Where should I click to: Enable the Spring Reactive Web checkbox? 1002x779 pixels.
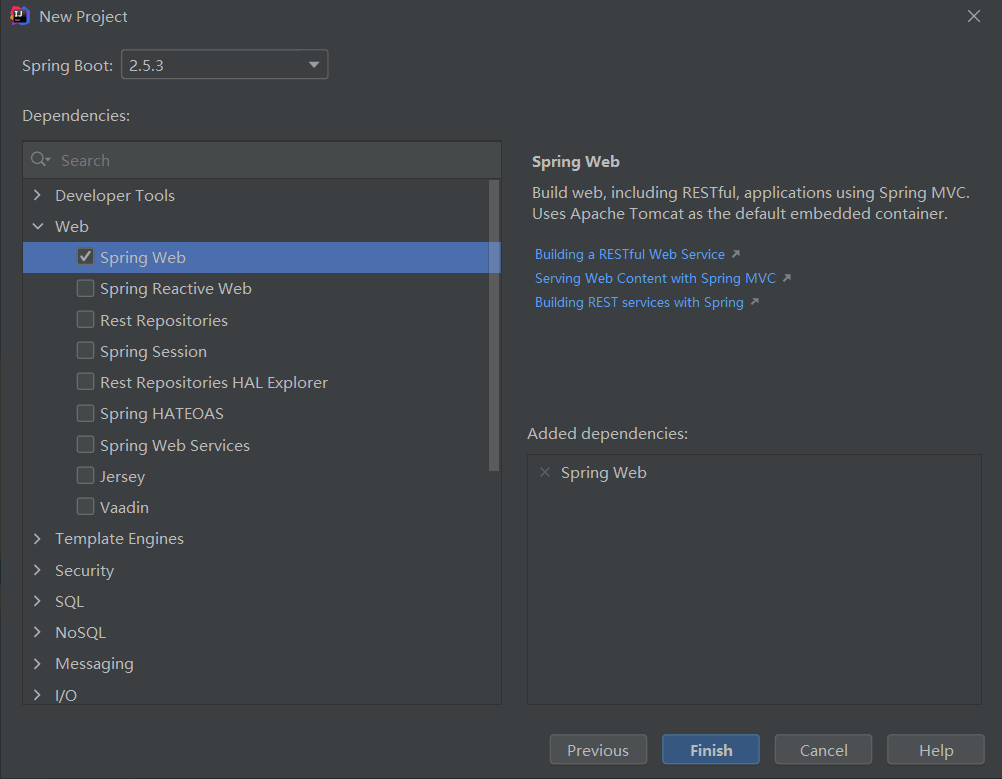[85, 288]
